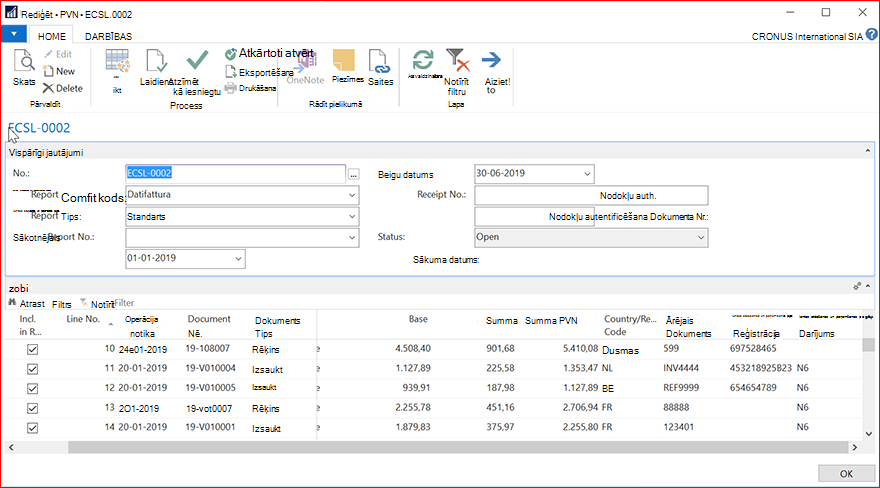Toggle include checkbox for line 11

coord(33,369)
